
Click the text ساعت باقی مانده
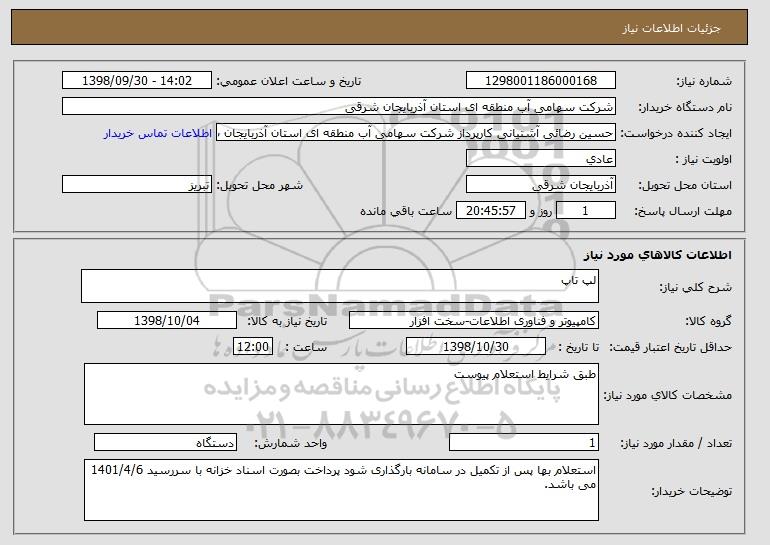pos(406,211)
